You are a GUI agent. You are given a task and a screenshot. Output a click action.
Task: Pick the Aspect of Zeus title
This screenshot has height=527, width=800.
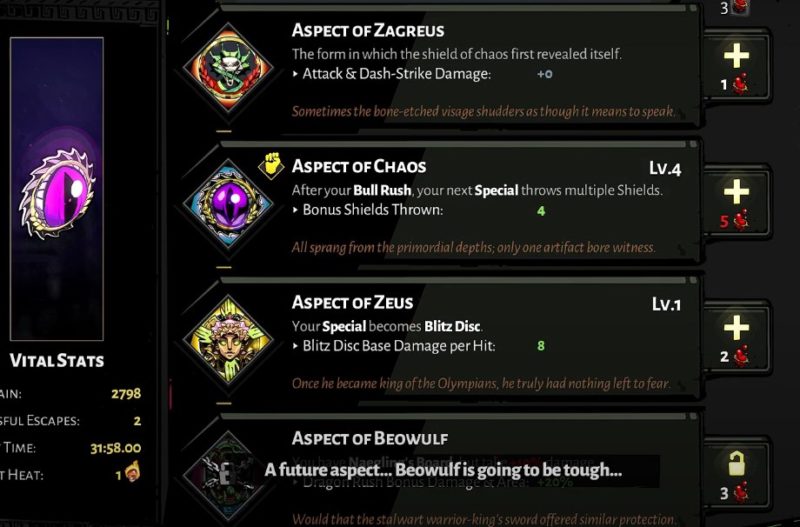(352, 302)
